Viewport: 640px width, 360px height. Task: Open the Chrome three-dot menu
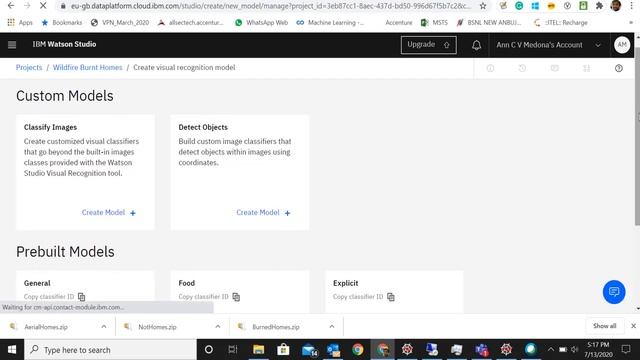point(632,6)
